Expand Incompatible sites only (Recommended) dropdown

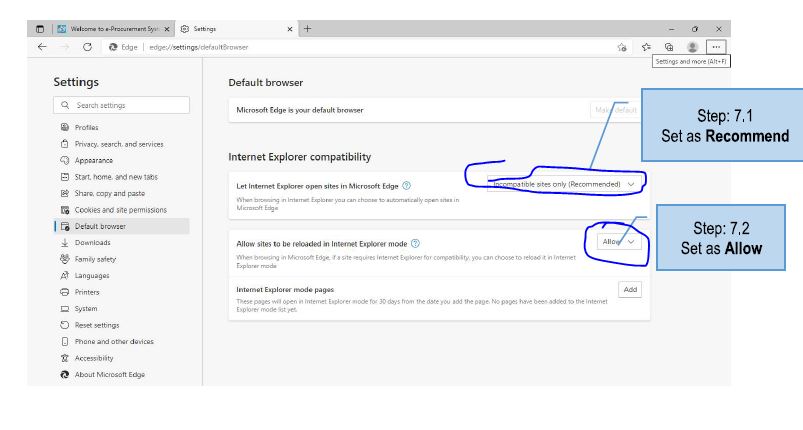[565, 184]
